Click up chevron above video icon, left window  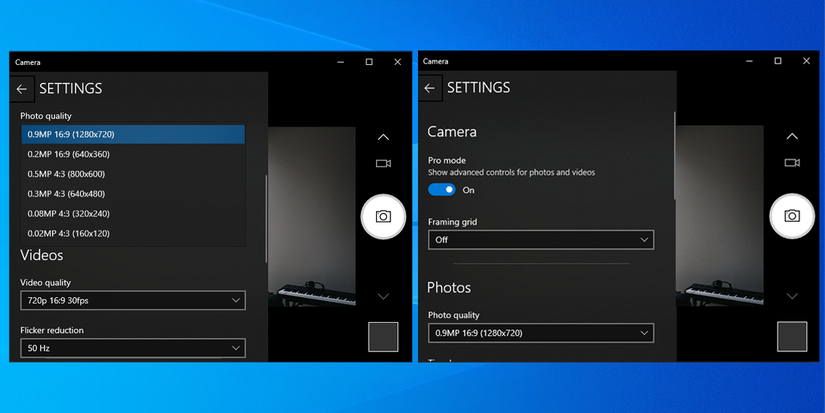383,137
